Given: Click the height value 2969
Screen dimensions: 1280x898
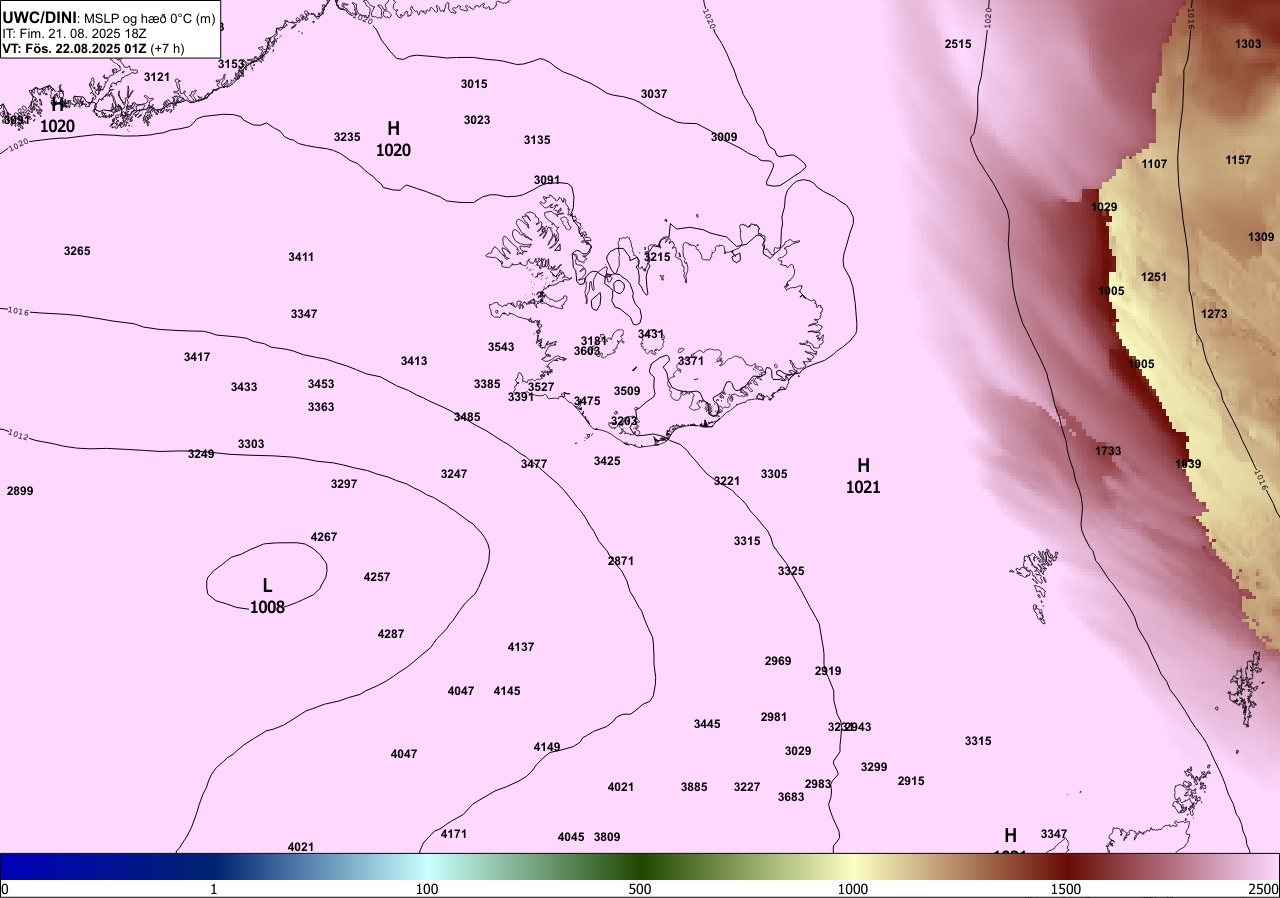Looking at the screenshot, I should (x=778, y=661).
